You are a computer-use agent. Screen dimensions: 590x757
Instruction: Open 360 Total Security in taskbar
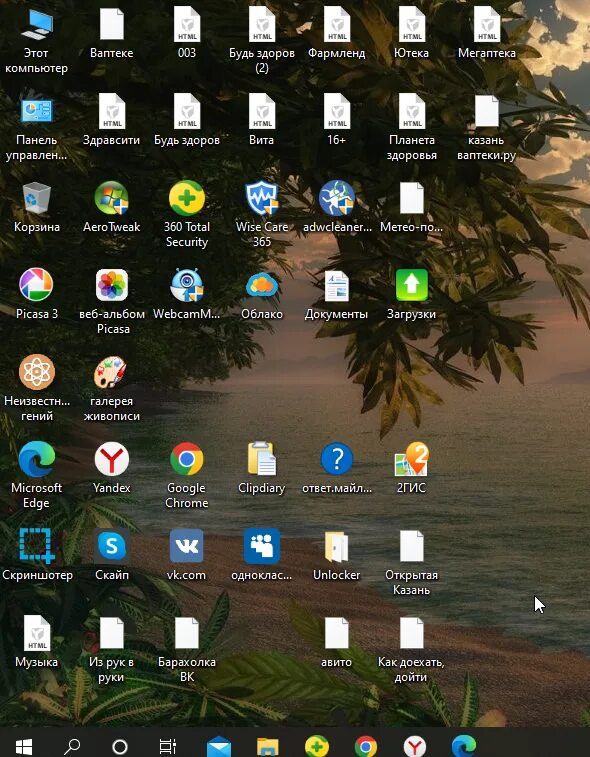tap(317, 746)
